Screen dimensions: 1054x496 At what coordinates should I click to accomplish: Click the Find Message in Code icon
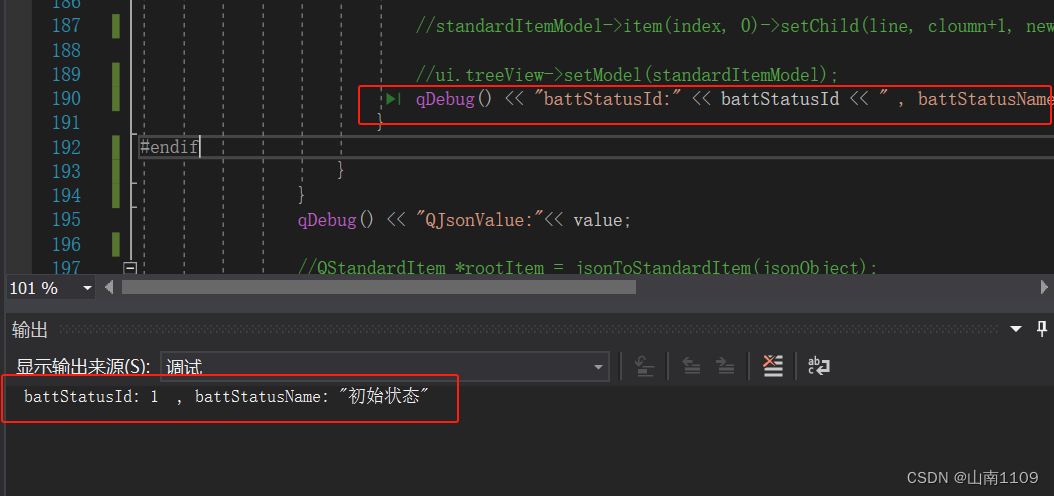point(645,366)
